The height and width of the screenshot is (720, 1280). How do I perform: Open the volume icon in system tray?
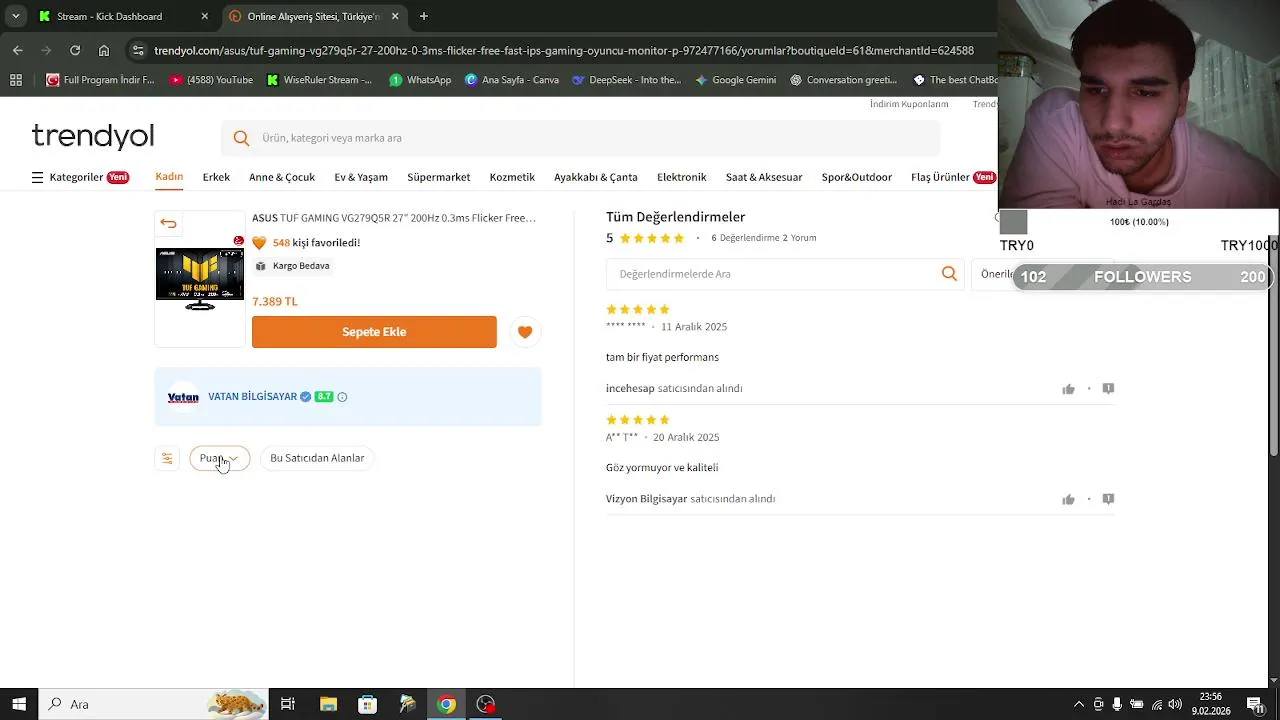click(1175, 704)
